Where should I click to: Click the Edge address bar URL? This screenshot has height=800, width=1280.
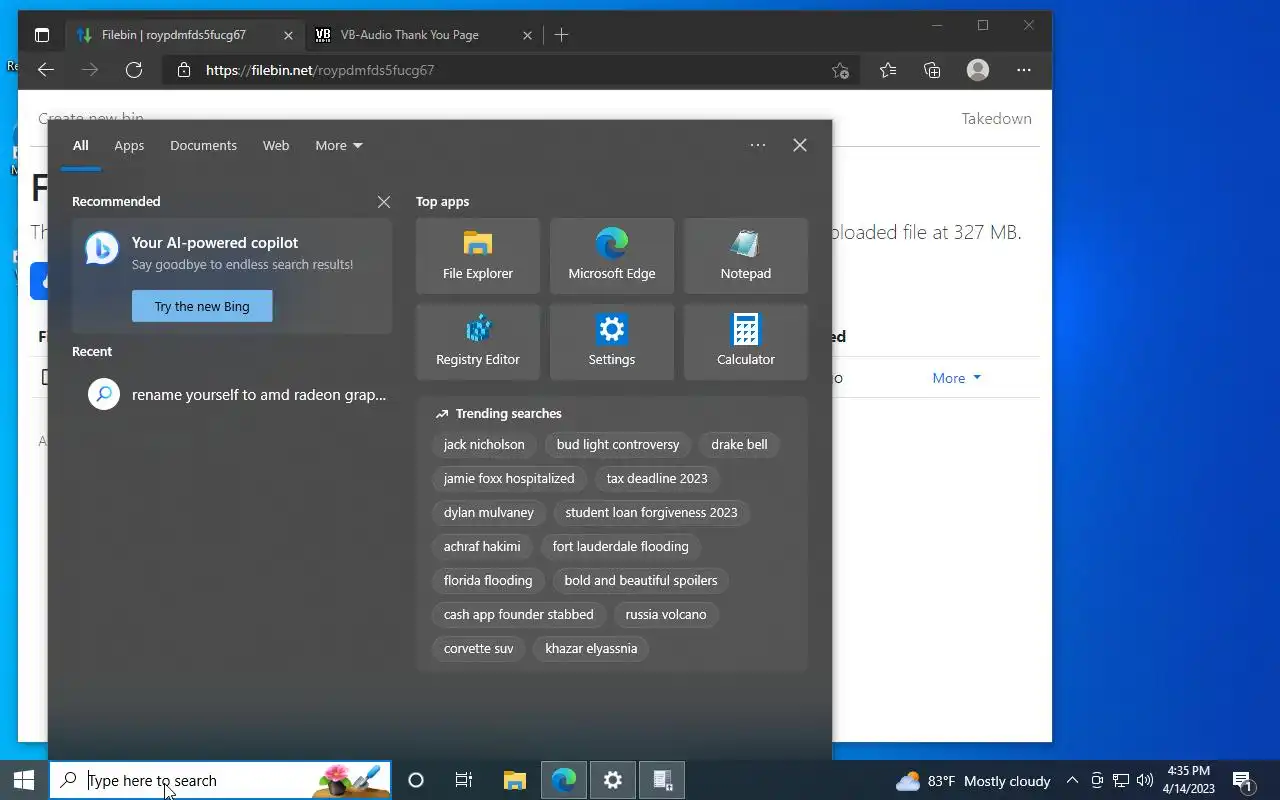(x=320, y=70)
